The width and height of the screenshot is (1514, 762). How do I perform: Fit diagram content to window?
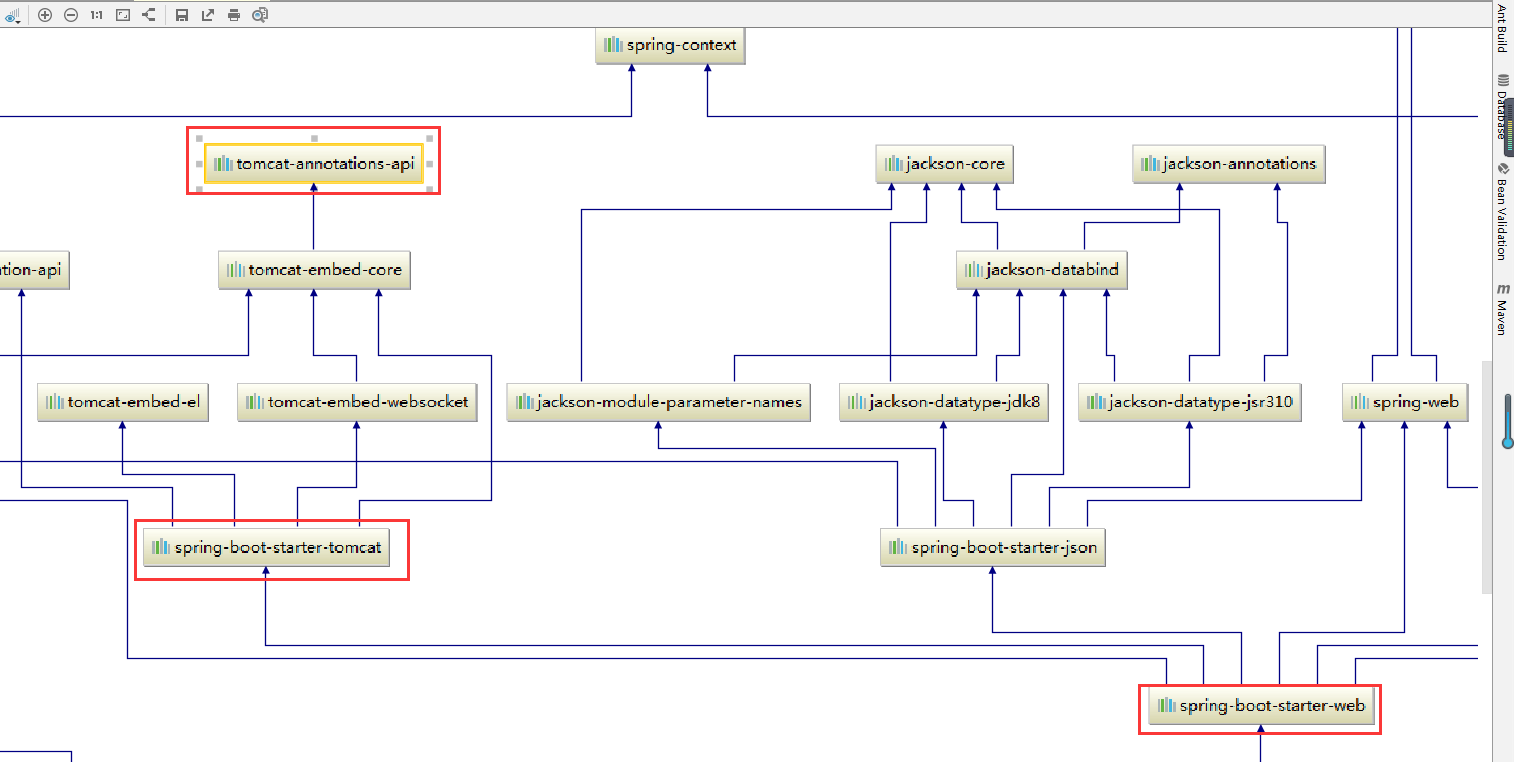point(123,15)
